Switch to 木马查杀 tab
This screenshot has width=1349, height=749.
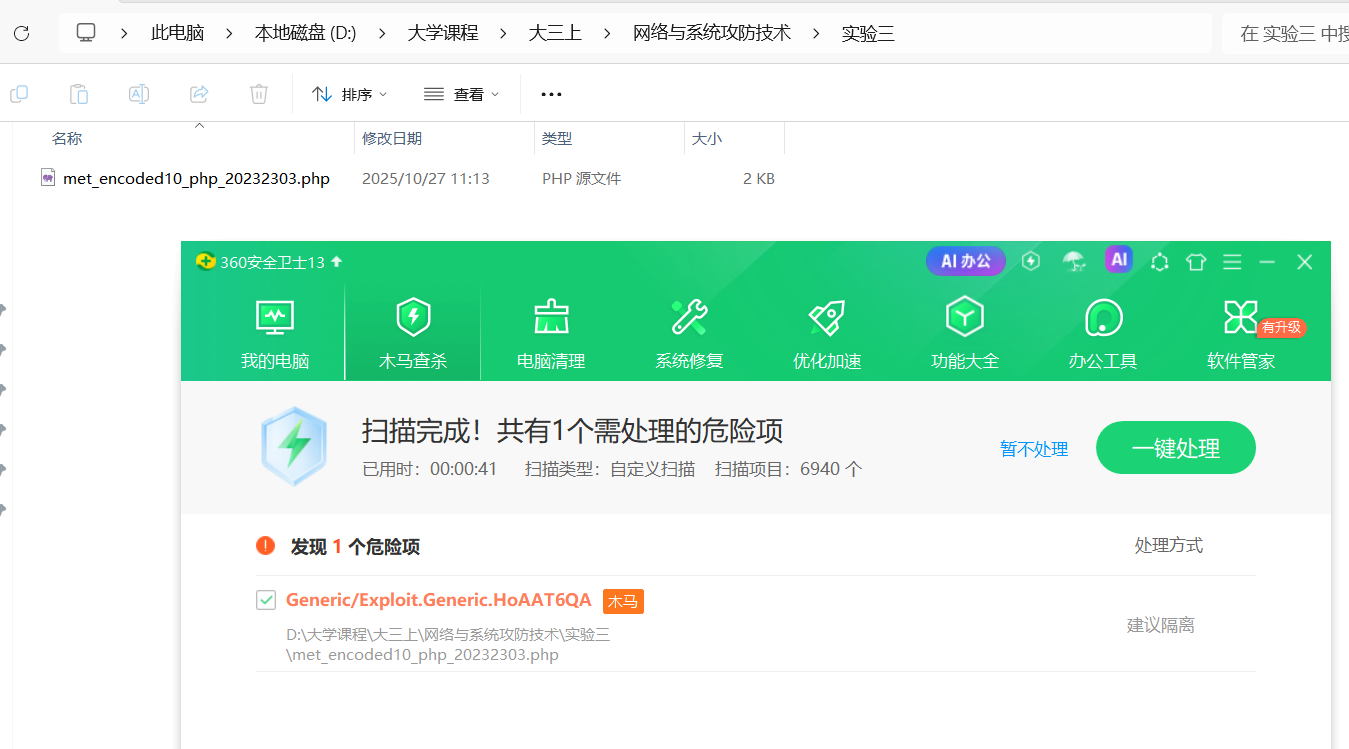(413, 334)
